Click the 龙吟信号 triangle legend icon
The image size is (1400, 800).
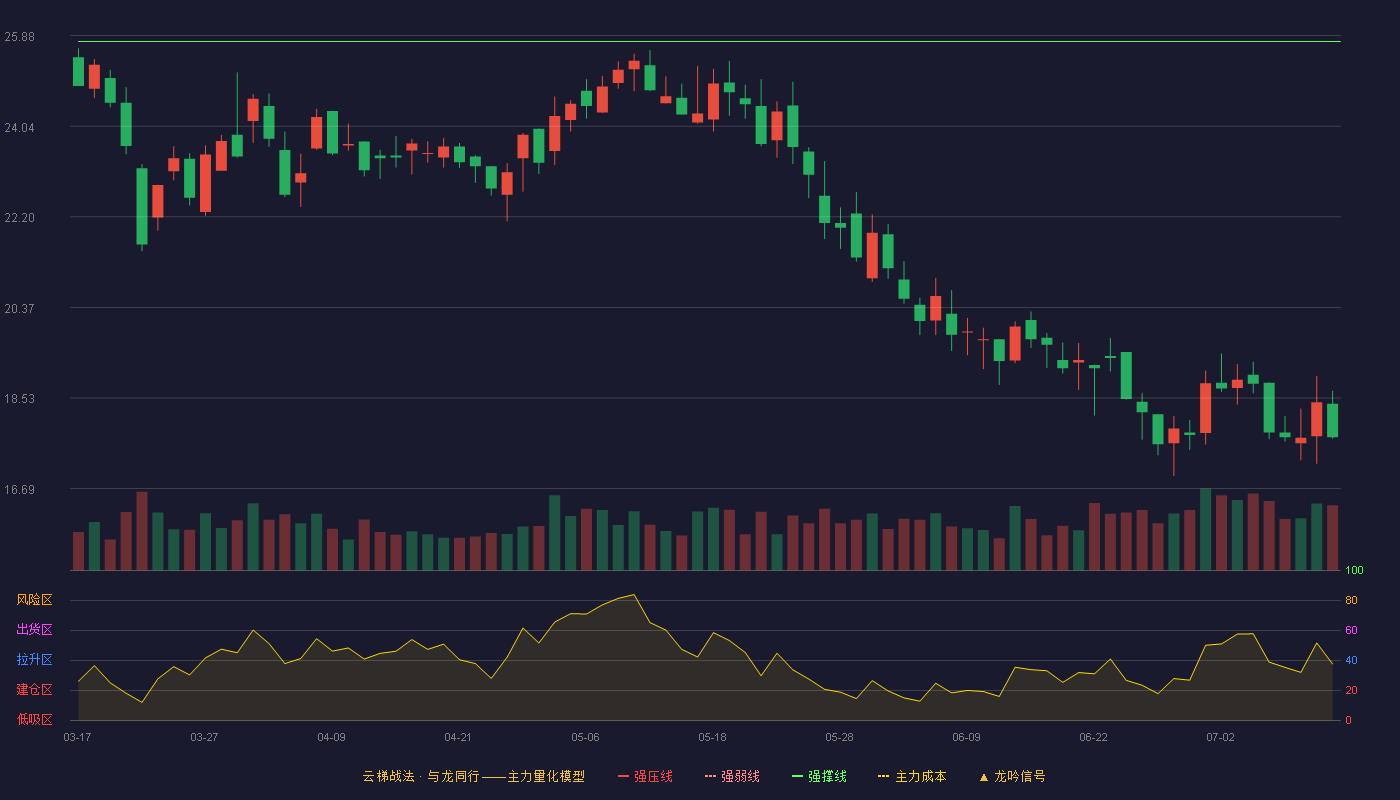tap(984, 776)
